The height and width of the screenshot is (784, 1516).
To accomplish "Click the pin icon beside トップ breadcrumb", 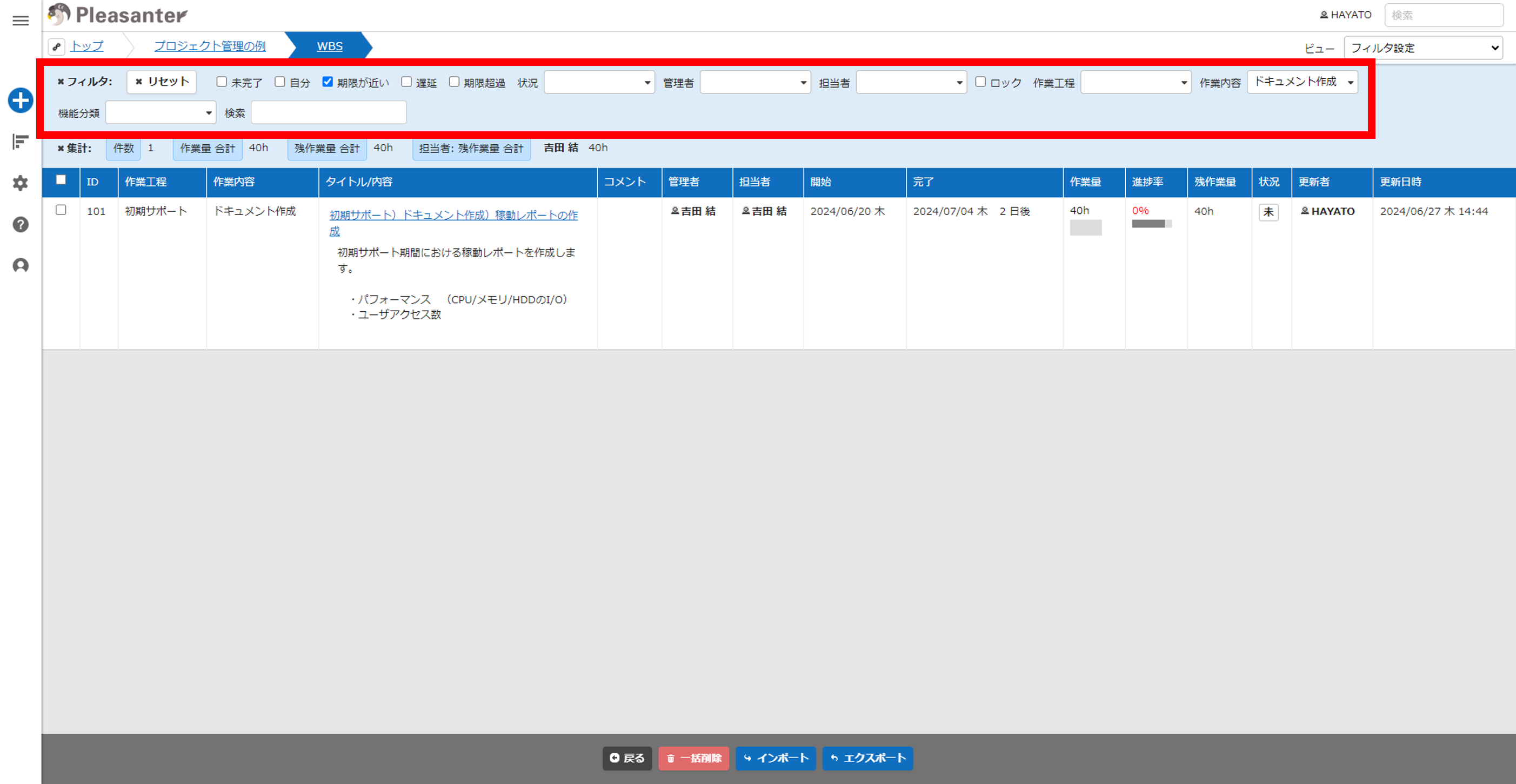I will 57,46.
